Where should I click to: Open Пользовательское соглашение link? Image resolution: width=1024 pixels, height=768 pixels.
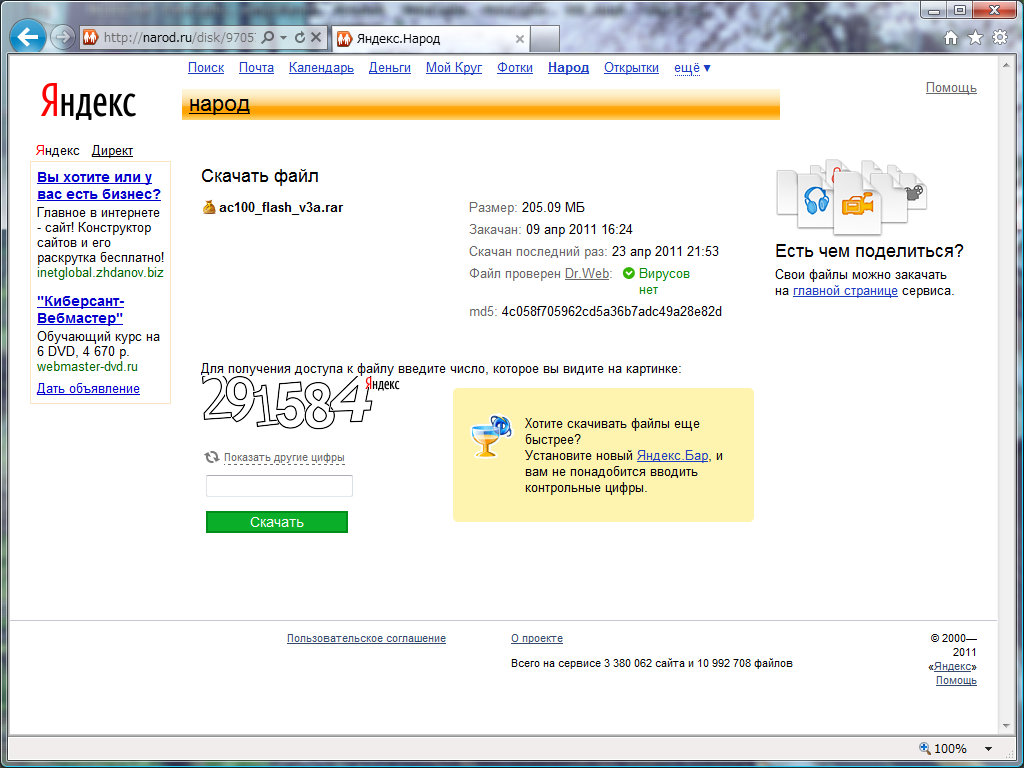(x=366, y=638)
